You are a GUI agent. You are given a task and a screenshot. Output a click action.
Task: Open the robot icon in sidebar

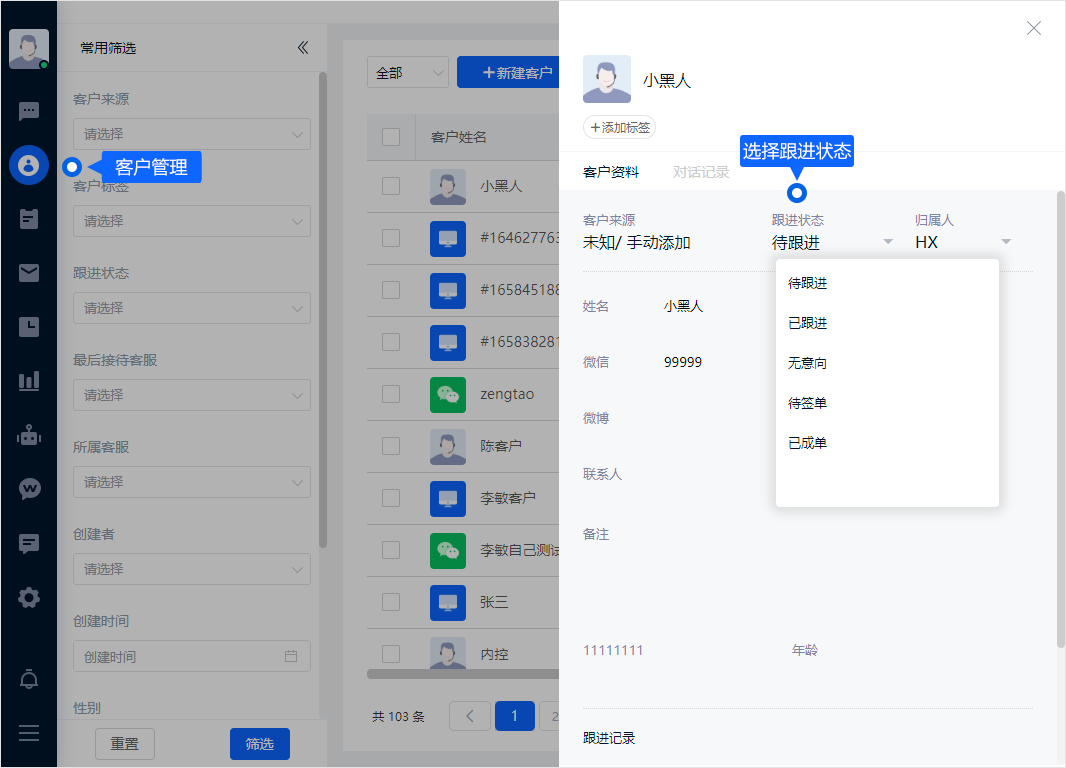[29, 435]
